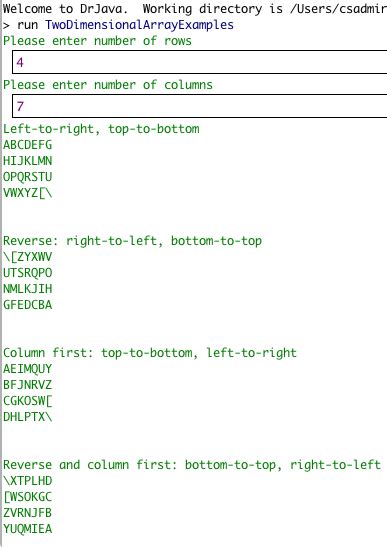387x547 pixels.
Task: Click the ZVRNJFB output line
Action: tap(28, 513)
